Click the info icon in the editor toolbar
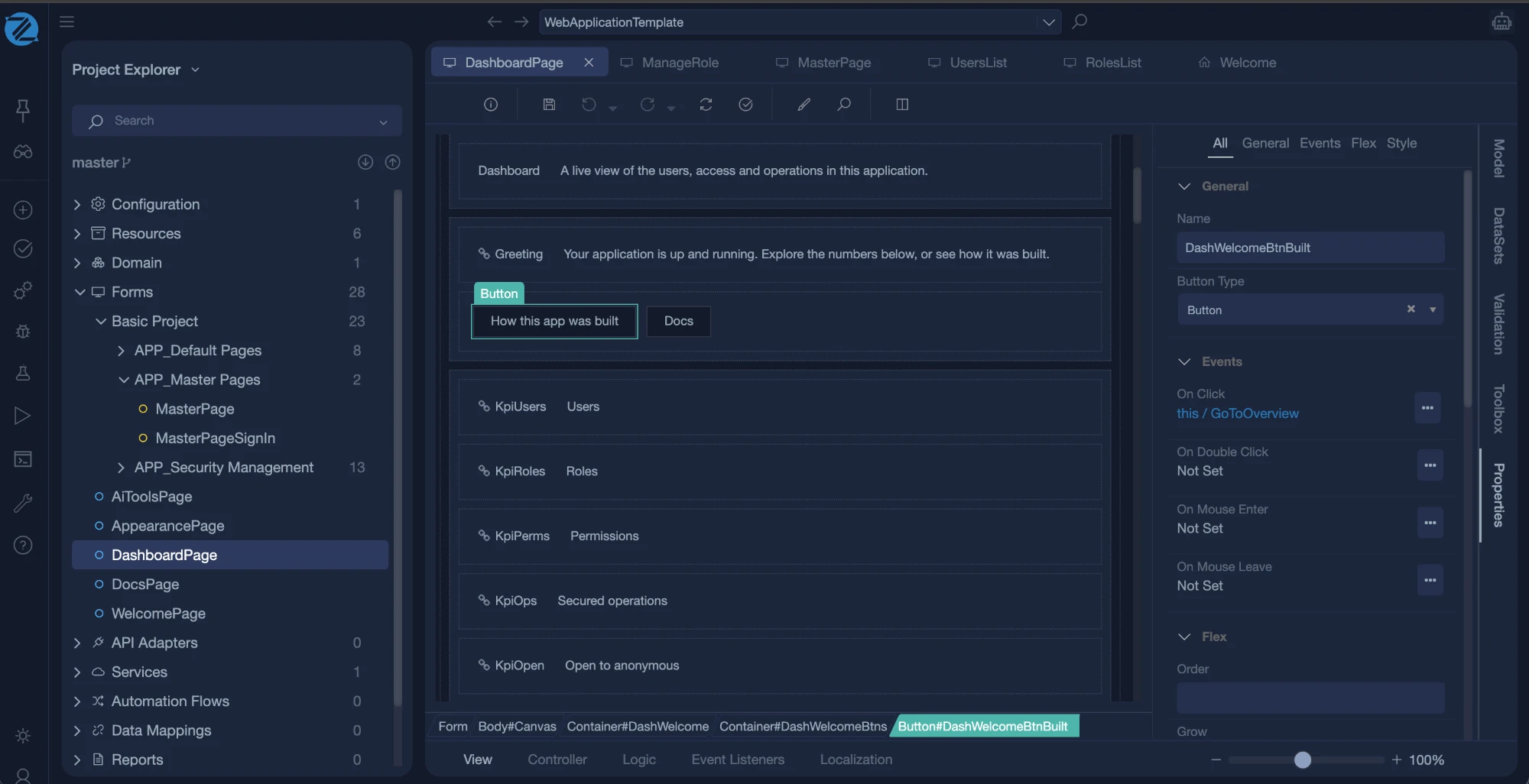The image size is (1529, 784). point(491,105)
